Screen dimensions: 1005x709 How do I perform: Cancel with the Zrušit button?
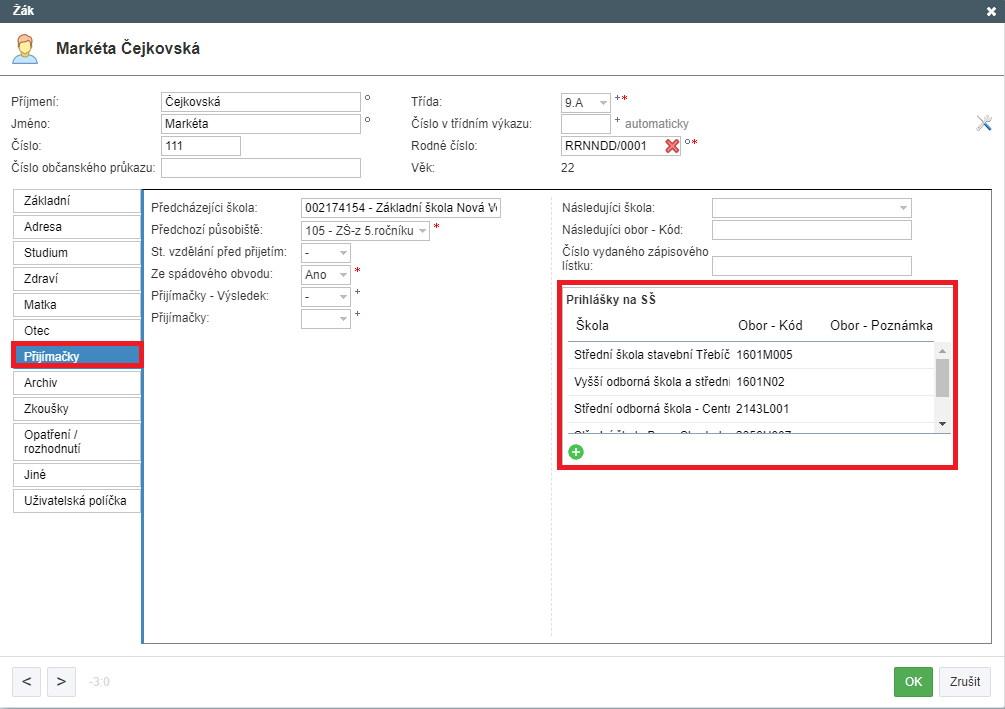pyautogui.click(x=965, y=681)
